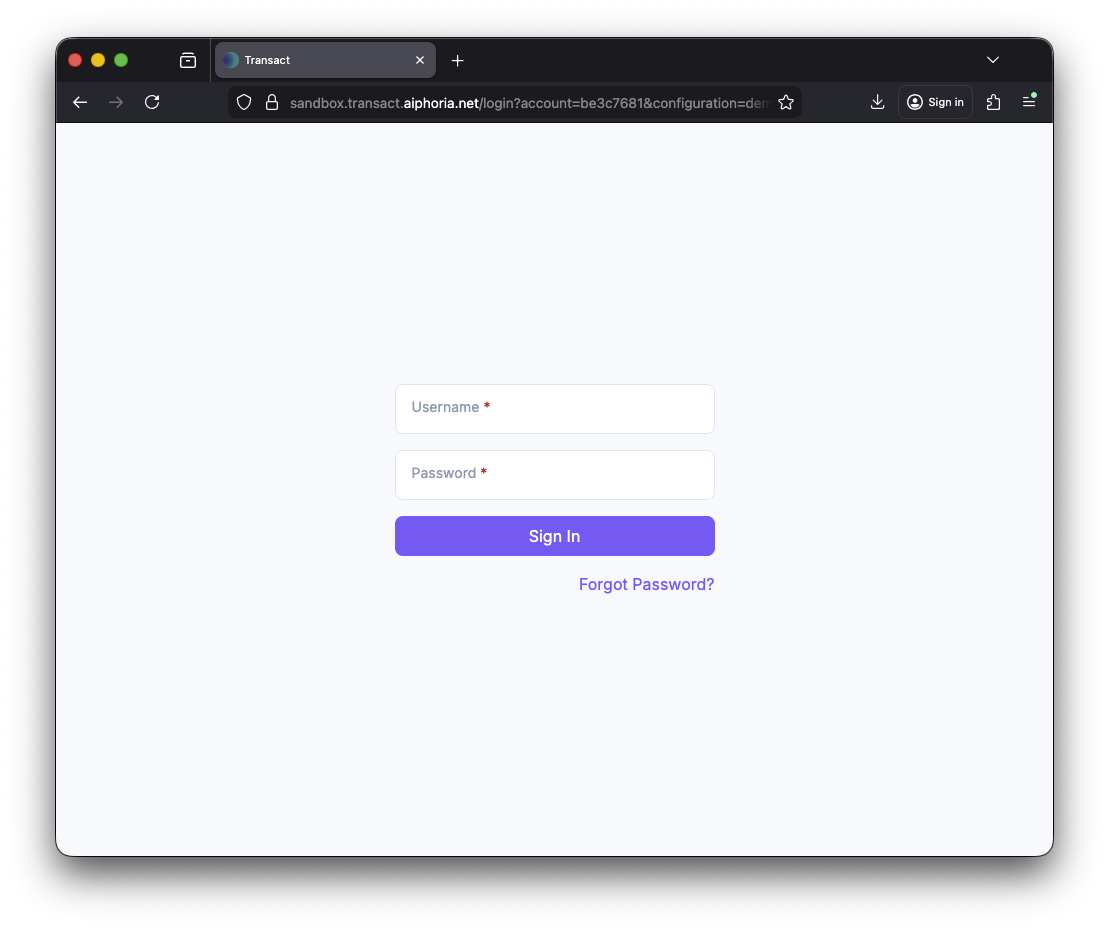Open the downloads panel

pos(877,103)
